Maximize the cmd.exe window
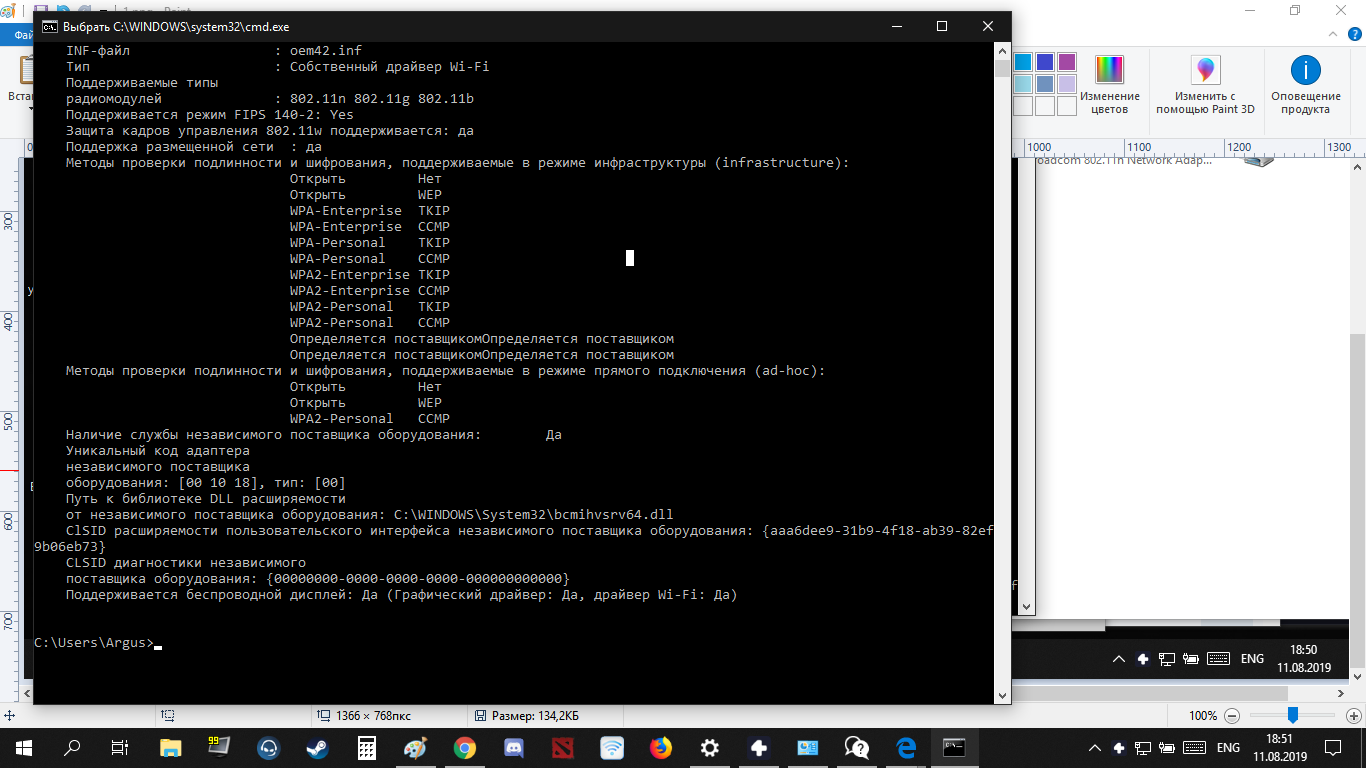The height and width of the screenshot is (768, 1366). (942, 26)
